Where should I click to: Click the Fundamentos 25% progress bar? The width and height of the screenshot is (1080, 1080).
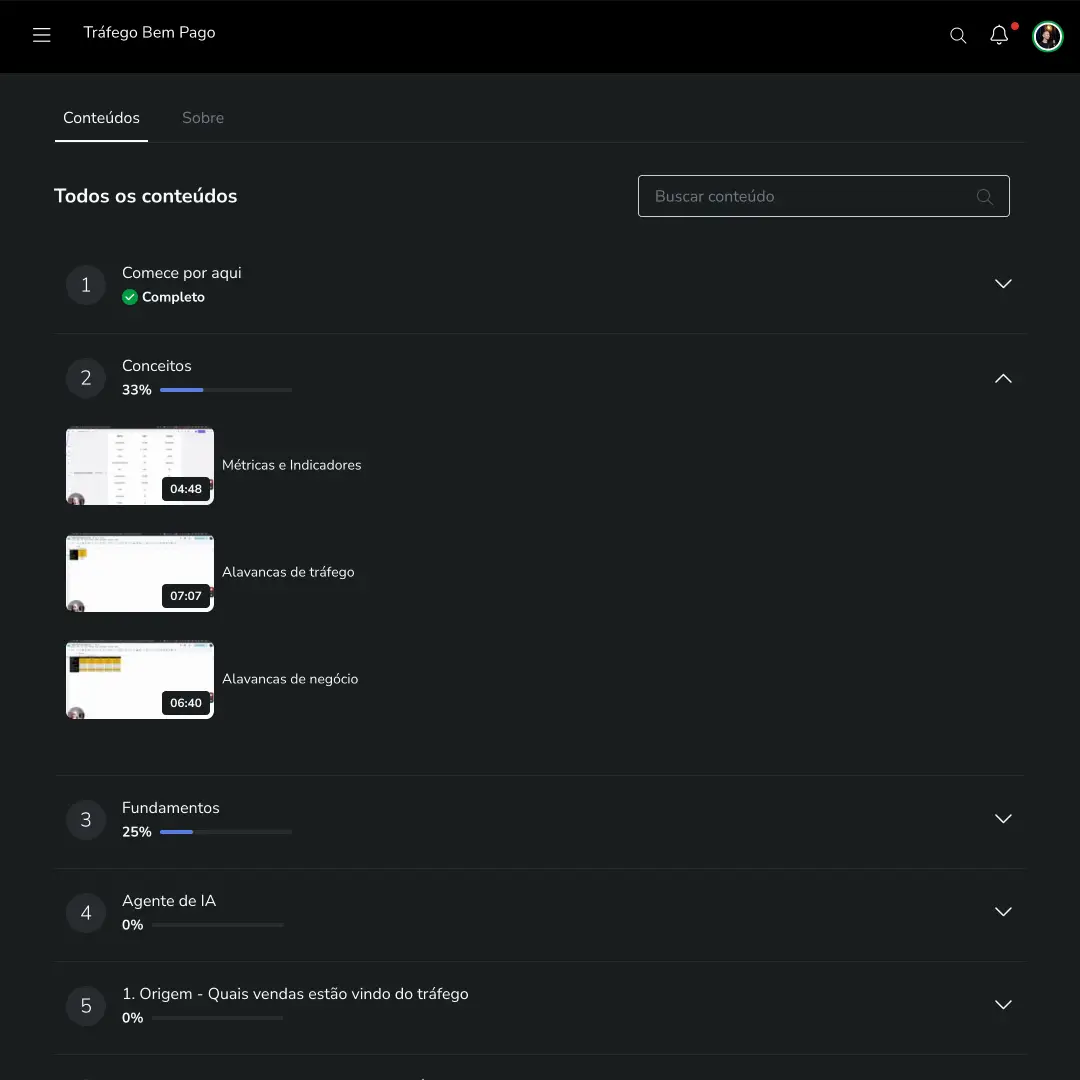(226, 832)
